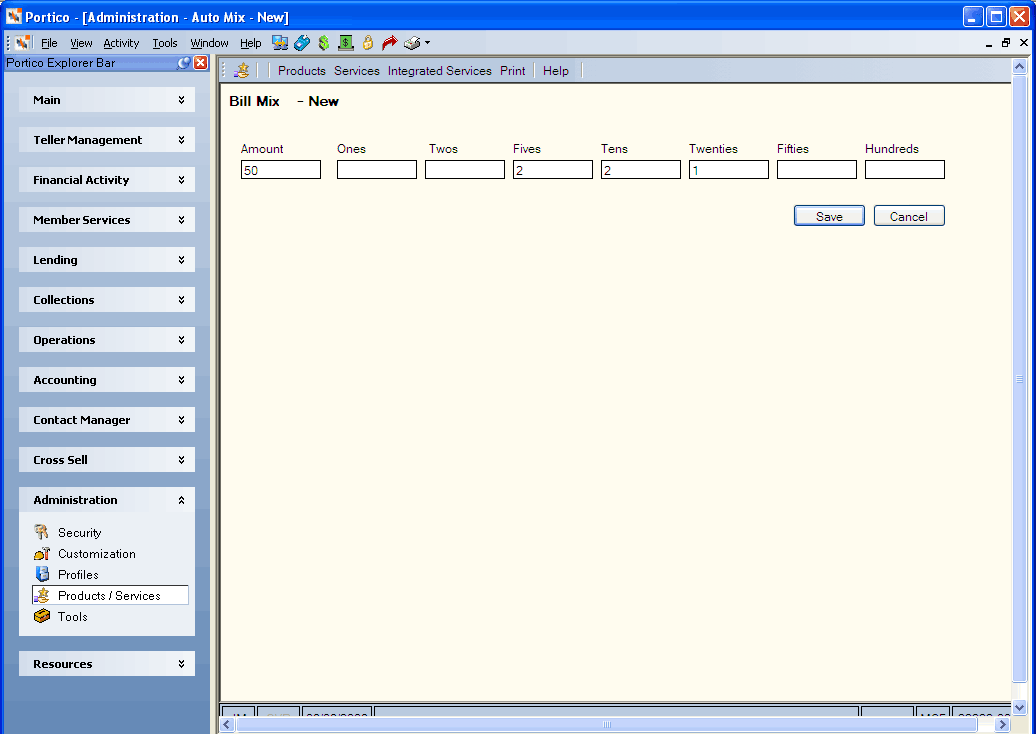The height and width of the screenshot is (734, 1036).
Task: Cancel the new bill mix
Action: click(x=909, y=216)
